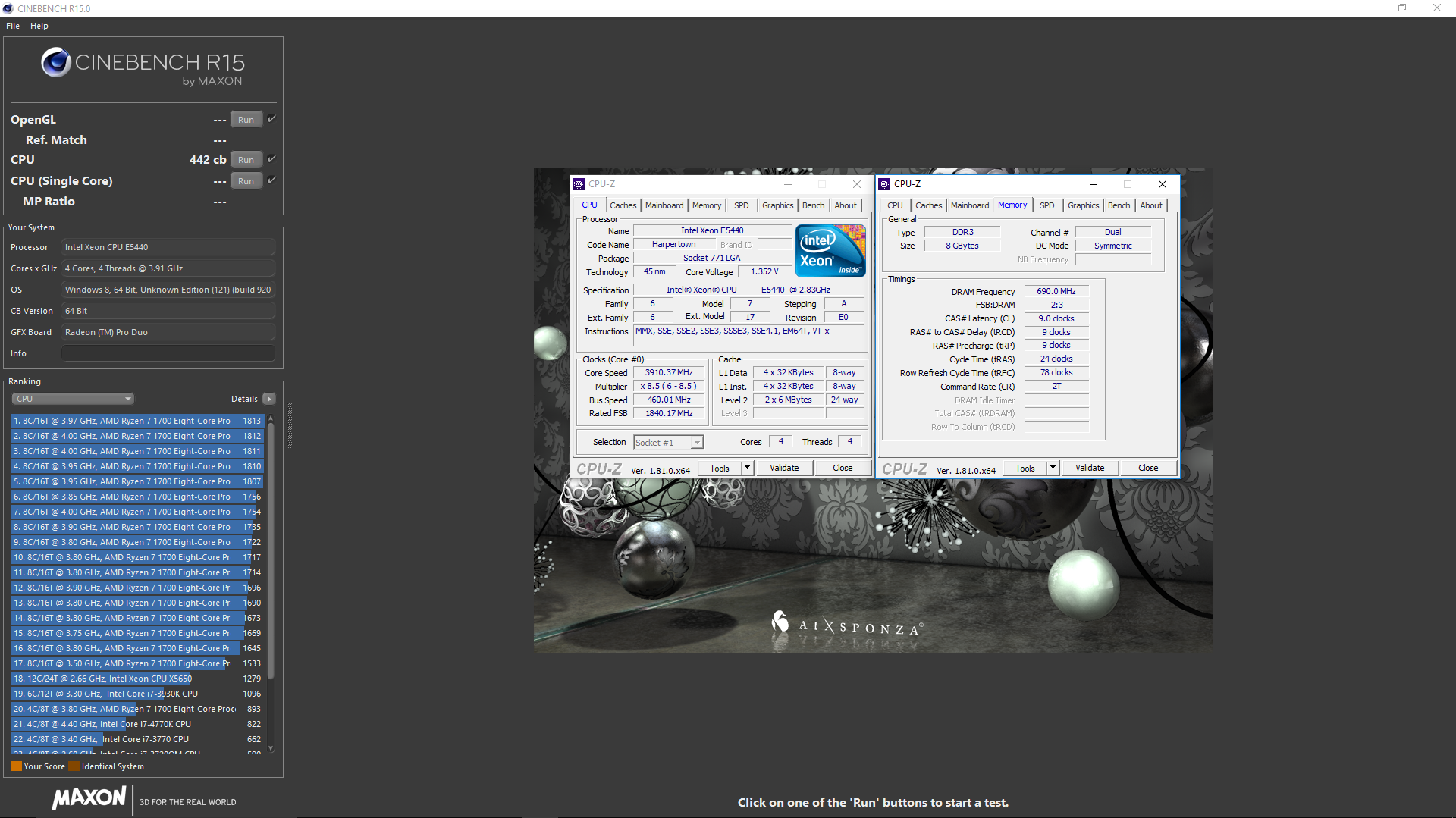
Task: Minimize the left CPU-Z window
Action: (788, 184)
